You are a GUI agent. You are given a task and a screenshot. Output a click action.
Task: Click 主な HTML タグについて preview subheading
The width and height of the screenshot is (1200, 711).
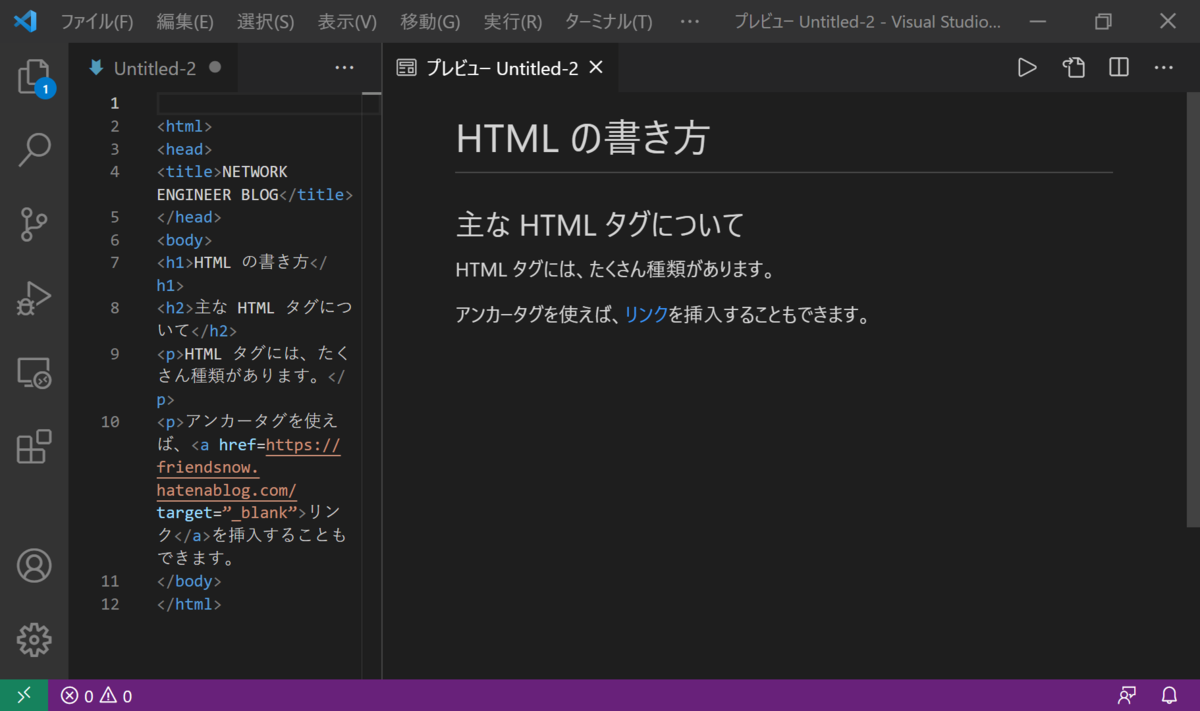[x=600, y=224]
